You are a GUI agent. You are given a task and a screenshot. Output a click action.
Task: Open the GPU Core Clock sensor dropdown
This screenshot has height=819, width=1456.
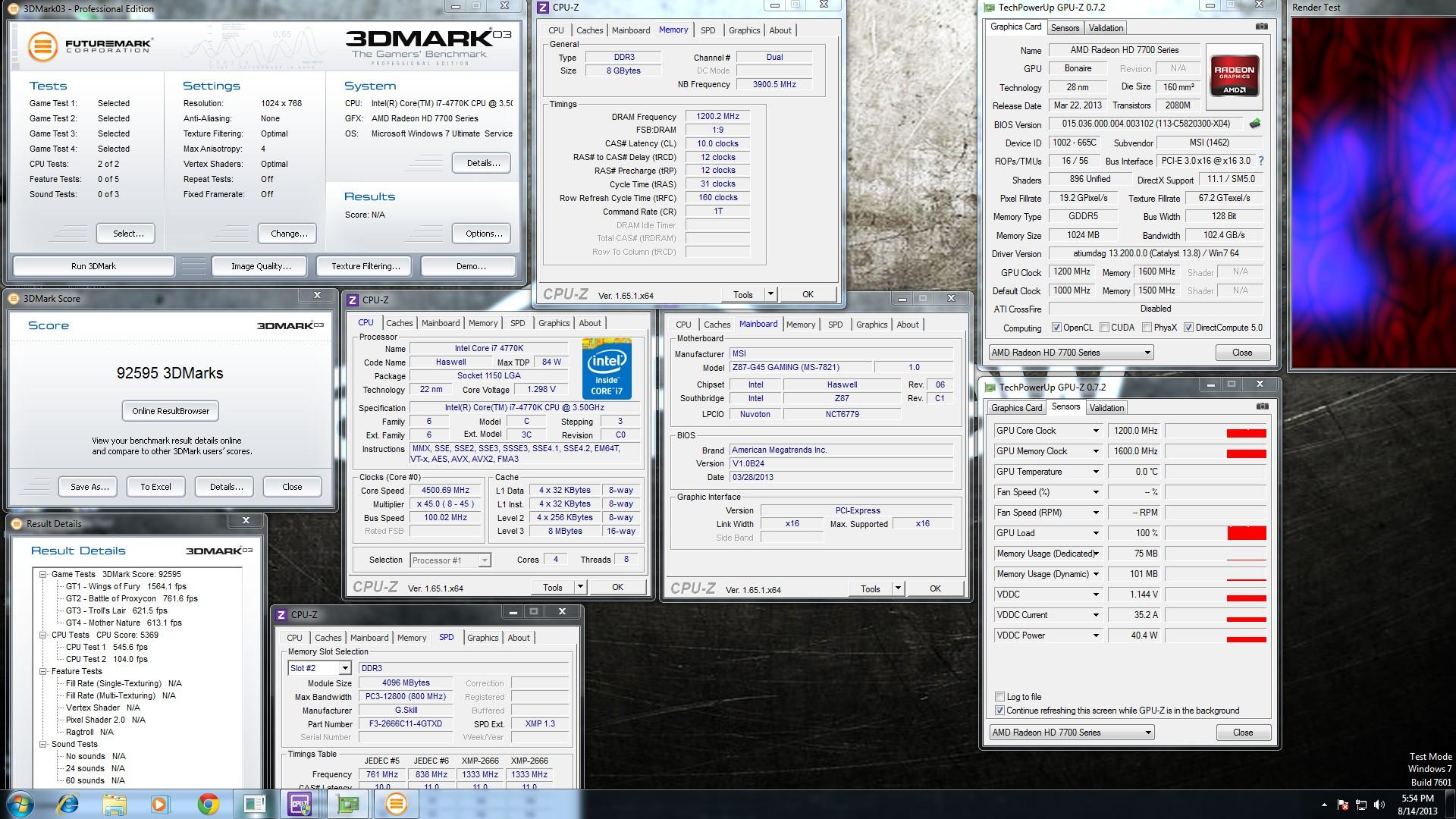click(x=1096, y=431)
